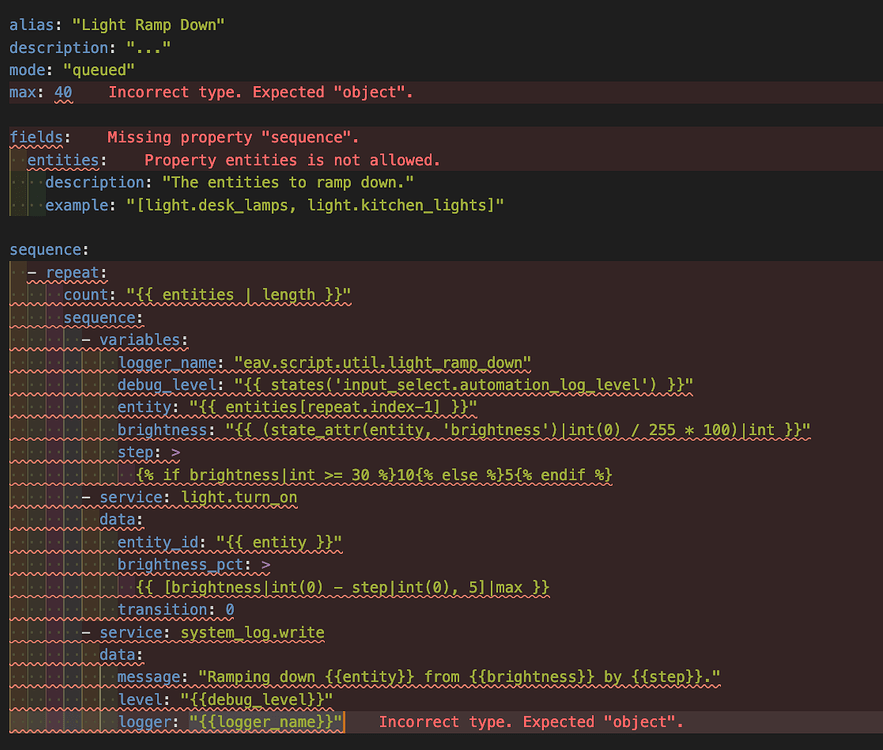Click the "Ramping down {{entity}}" message string
This screenshot has height=750, width=883.
click(x=459, y=677)
